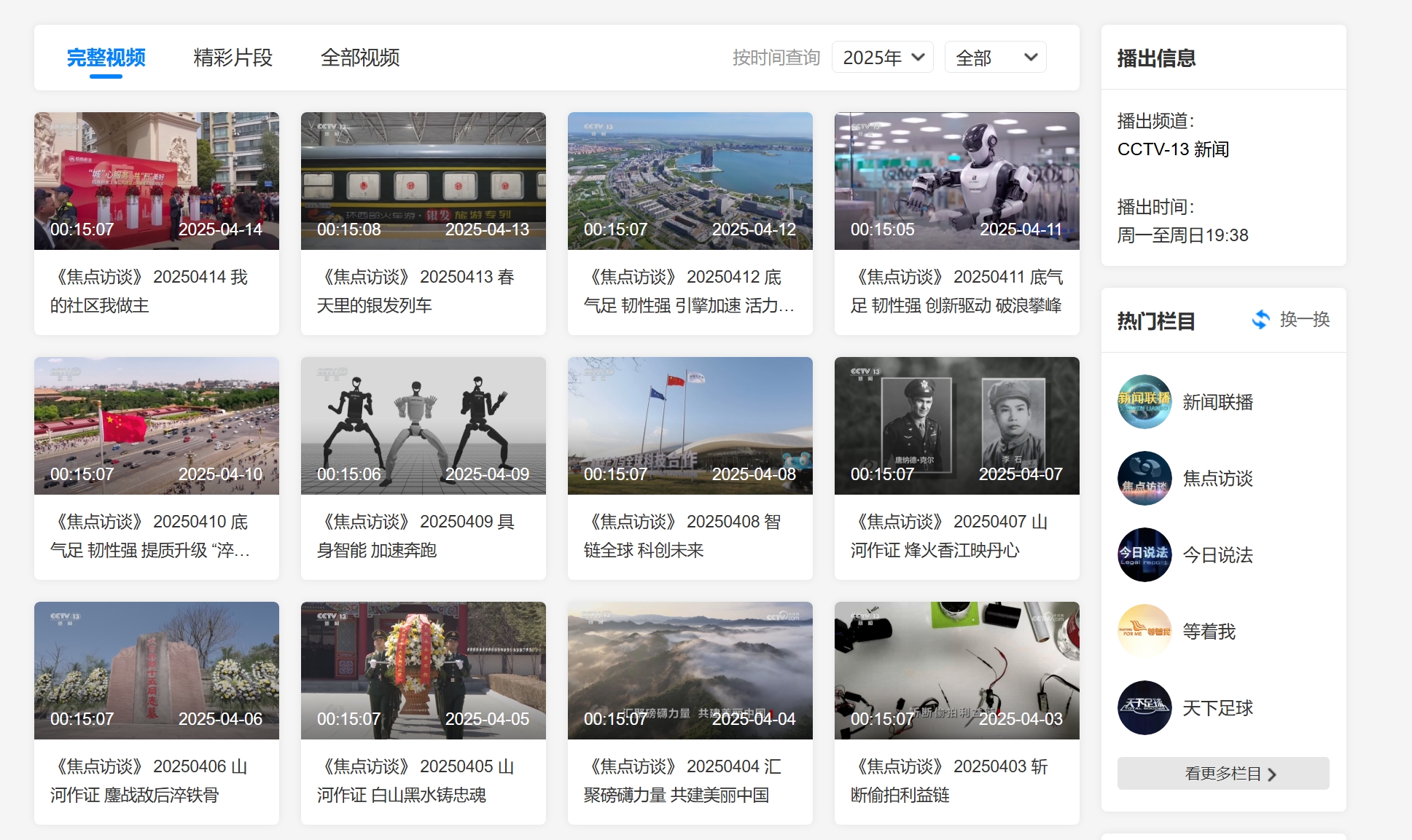
Task: Click the 新闻联播 program logo icon
Action: point(1144,401)
